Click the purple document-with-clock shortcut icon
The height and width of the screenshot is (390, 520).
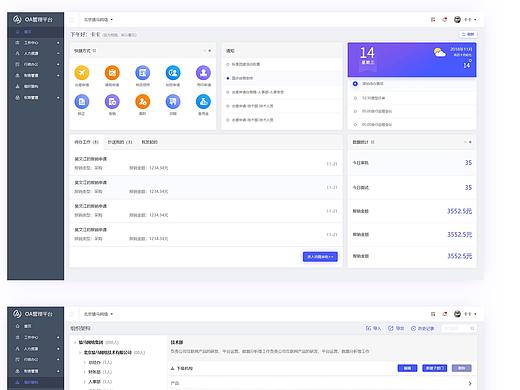(112, 102)
